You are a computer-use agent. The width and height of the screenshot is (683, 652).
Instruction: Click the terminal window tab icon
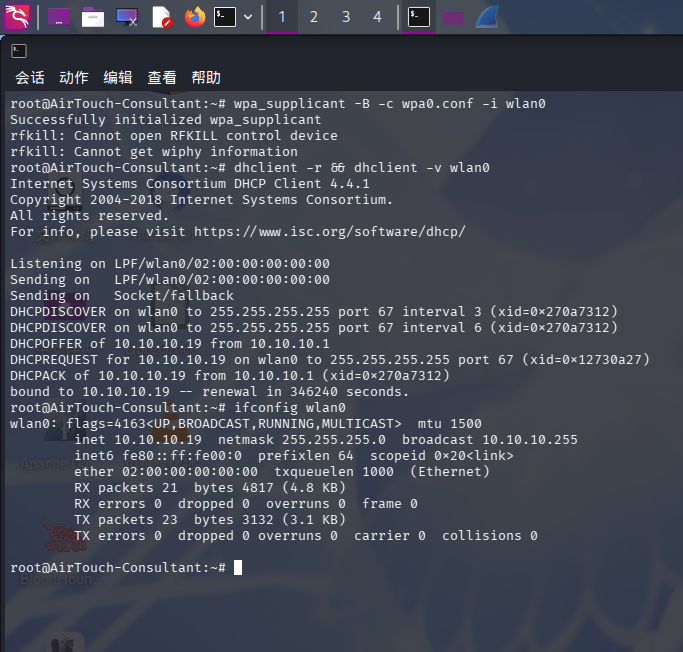point(19,51)
